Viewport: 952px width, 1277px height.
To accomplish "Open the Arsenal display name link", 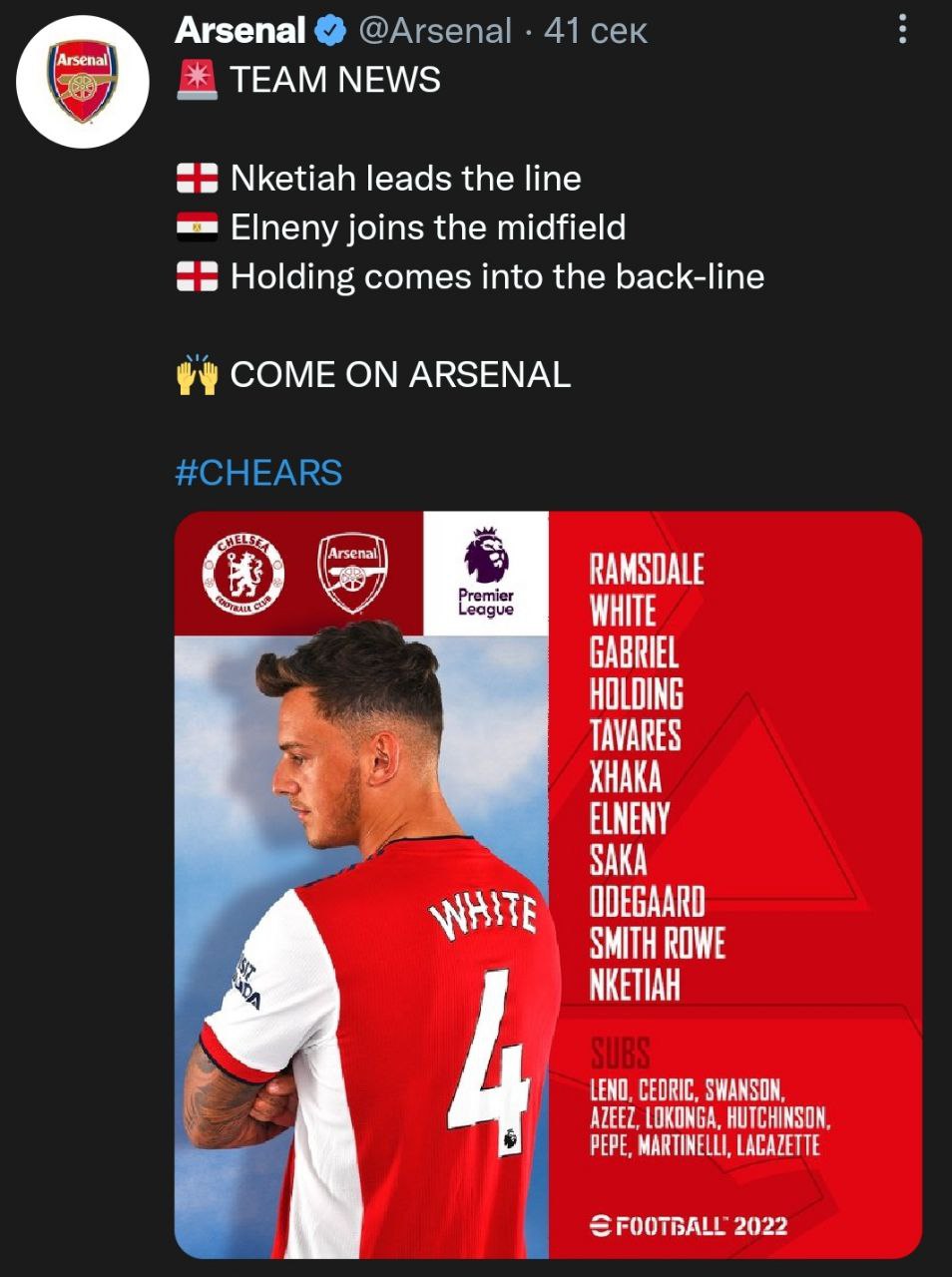I will click(239, 31).
